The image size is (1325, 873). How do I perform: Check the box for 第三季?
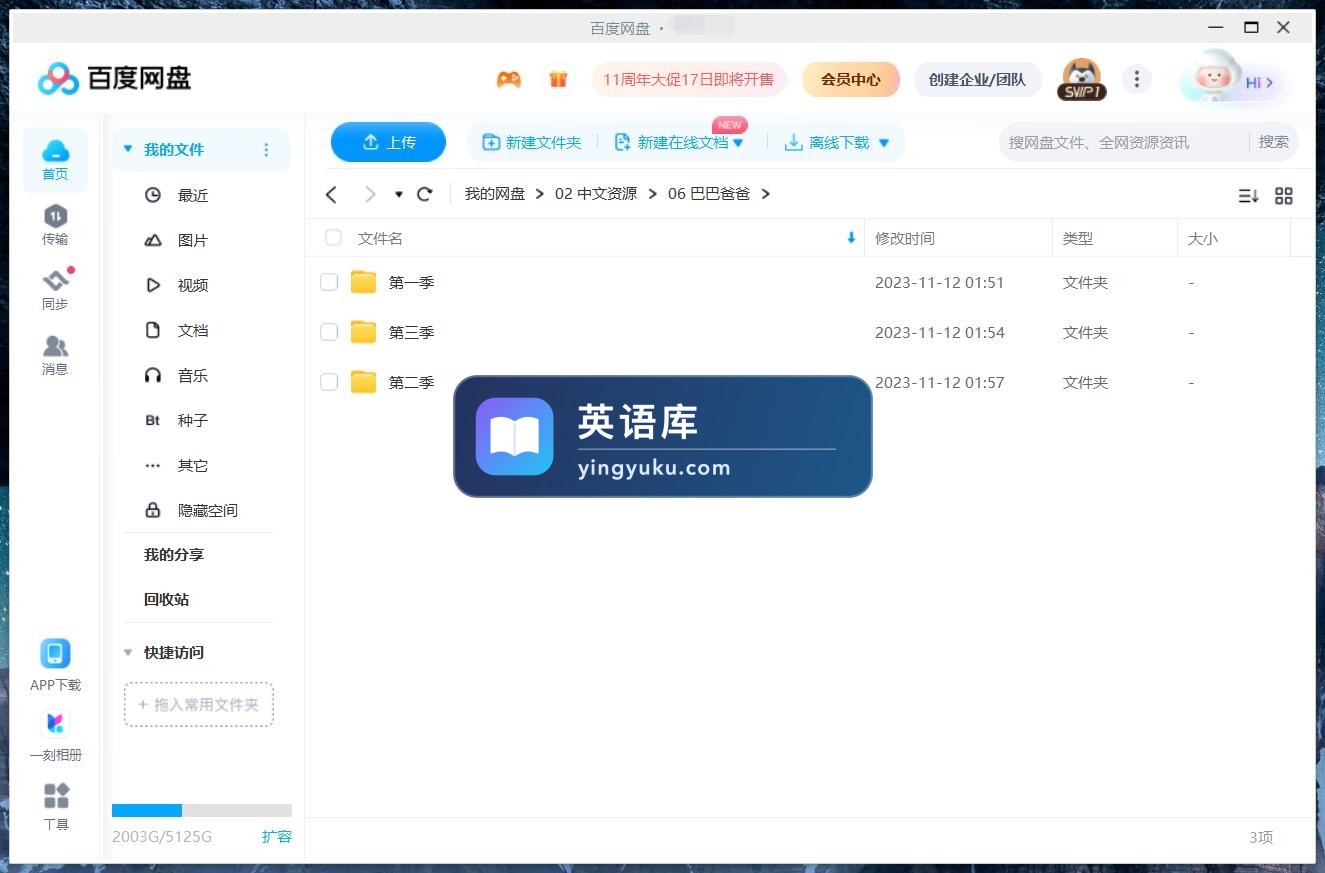[329, 332]
